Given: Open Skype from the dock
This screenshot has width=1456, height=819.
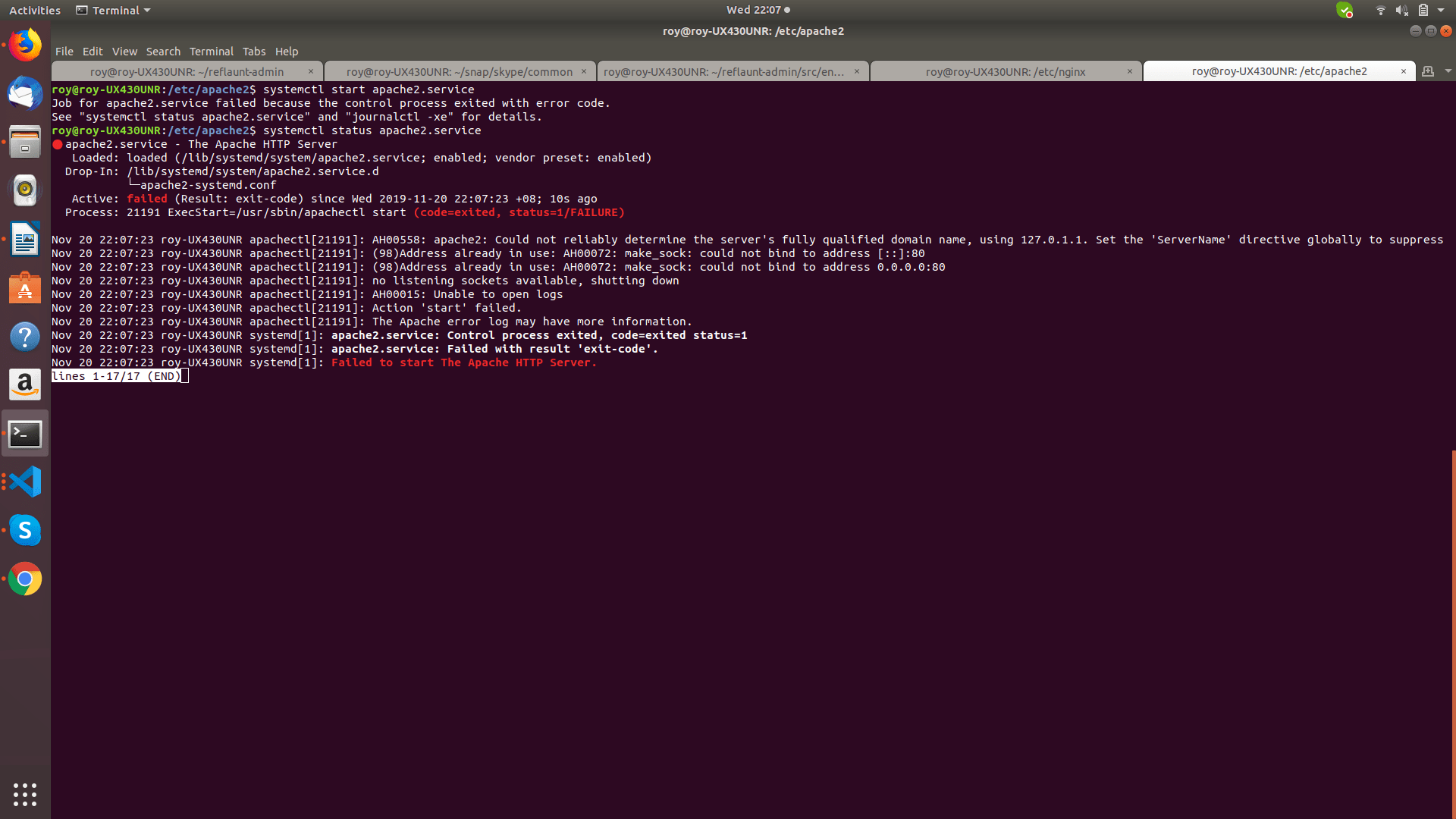Looking at the screenshot, I should pyautogui.click(x=25, y=531).
